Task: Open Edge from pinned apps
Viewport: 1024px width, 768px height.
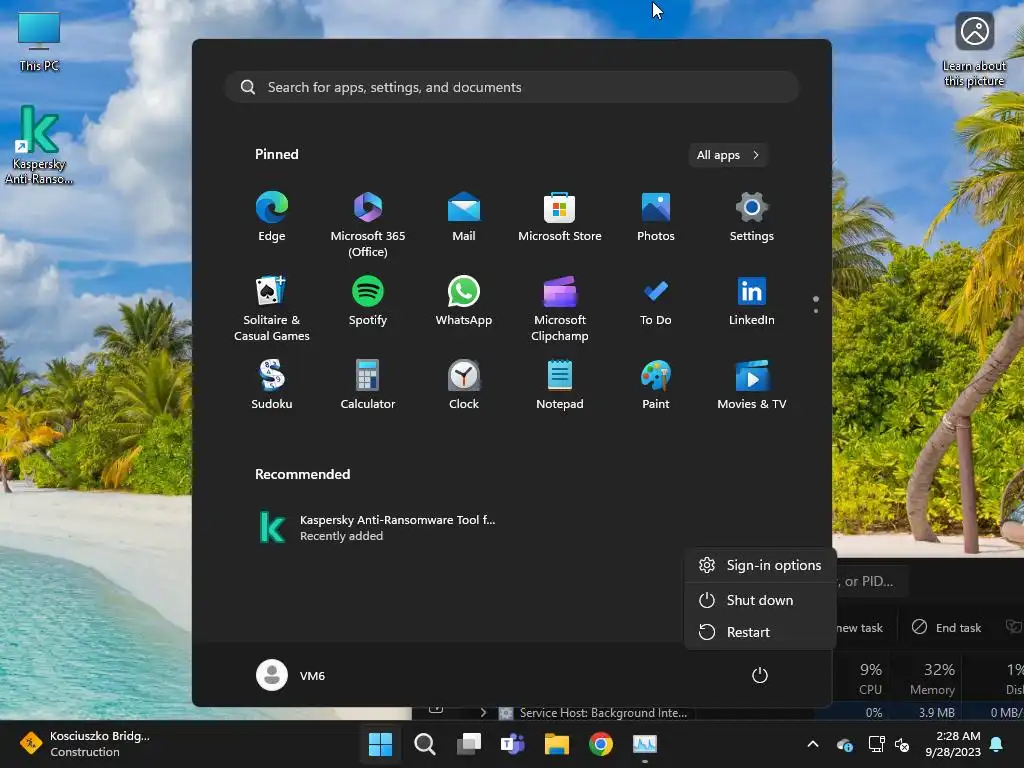Action: click(272, 217)
